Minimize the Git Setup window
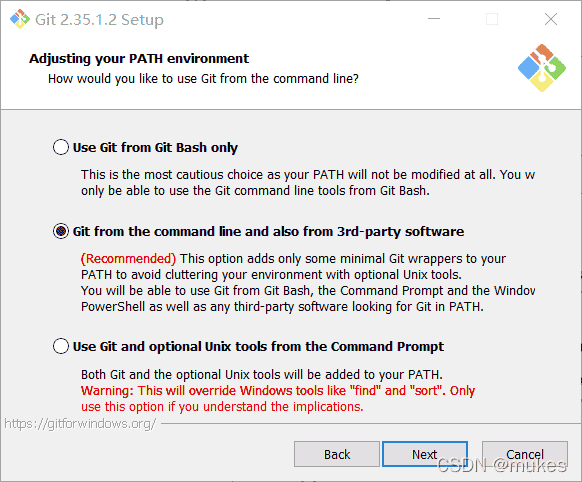Viewport: 582px width, 482px height. (434, 19)
